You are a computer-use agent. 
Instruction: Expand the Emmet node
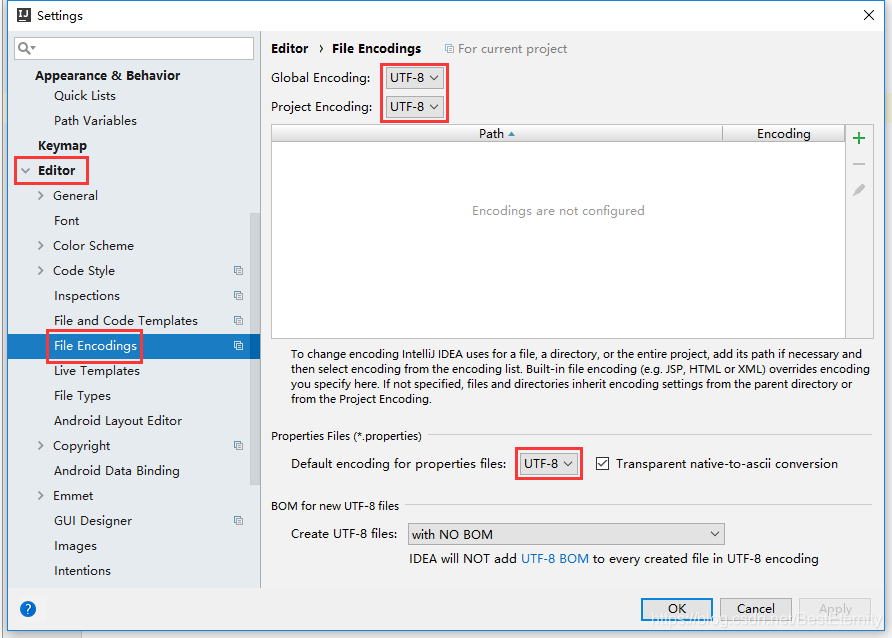(40, 496)
